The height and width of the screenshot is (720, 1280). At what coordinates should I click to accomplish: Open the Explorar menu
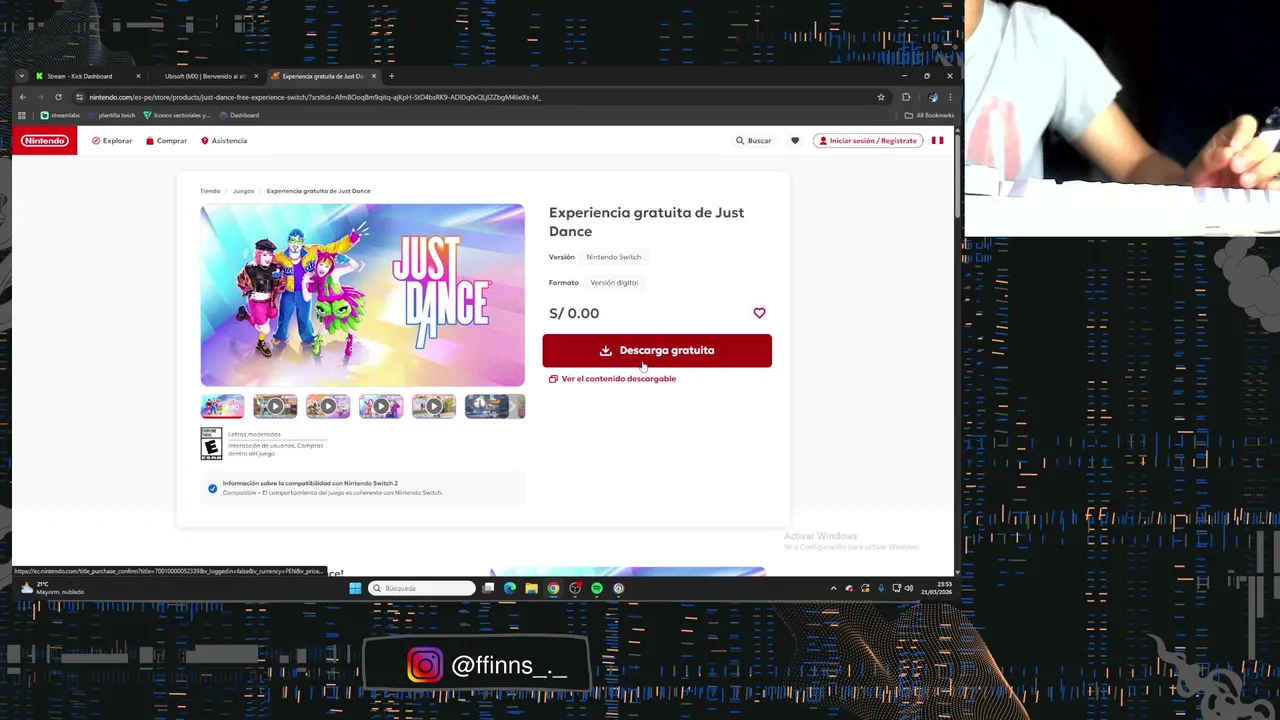112,141
